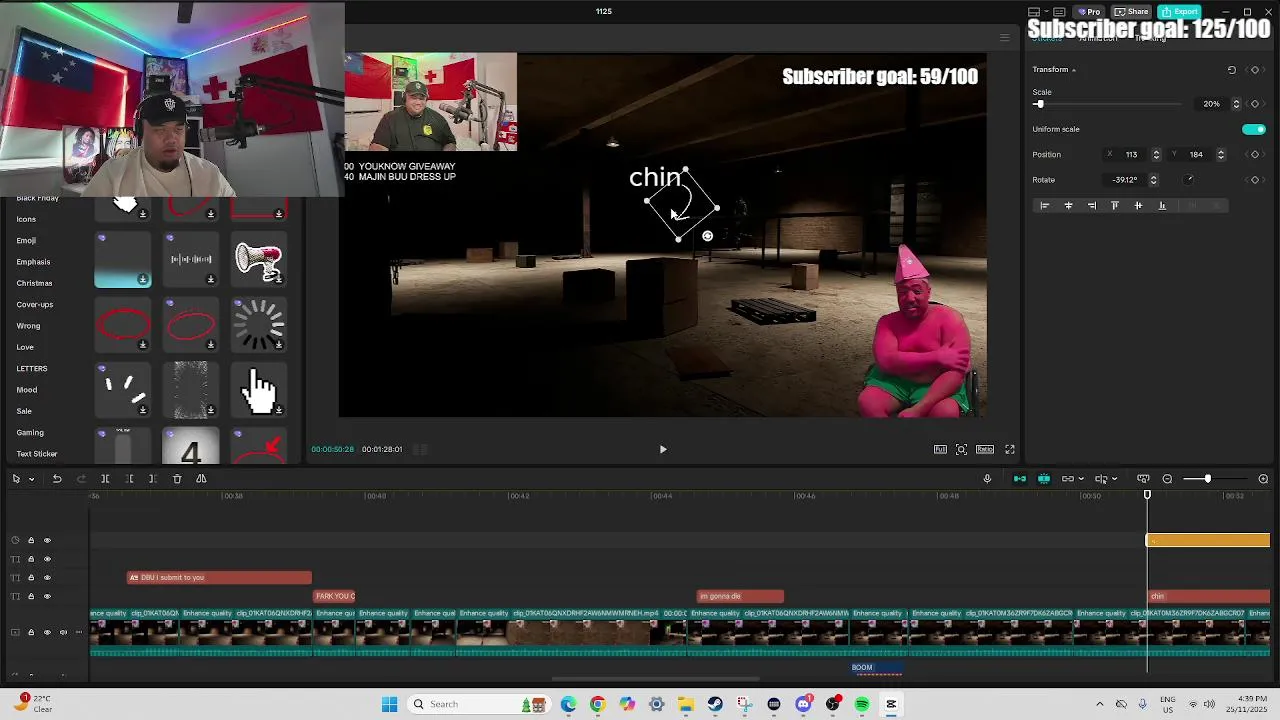Click the fit timeline to window icon
1280x720 pixels.
click(1143, 479)
